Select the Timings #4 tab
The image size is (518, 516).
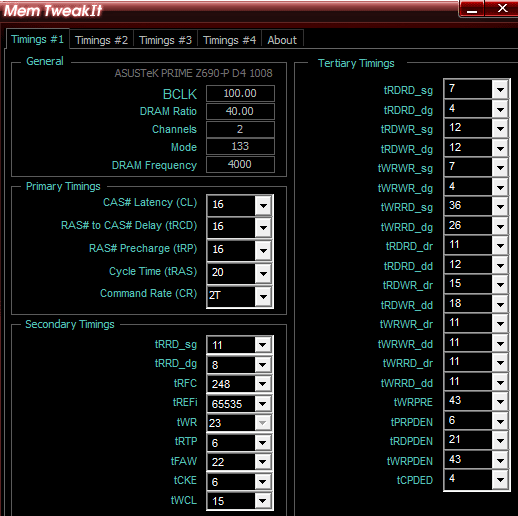[229, 40]
